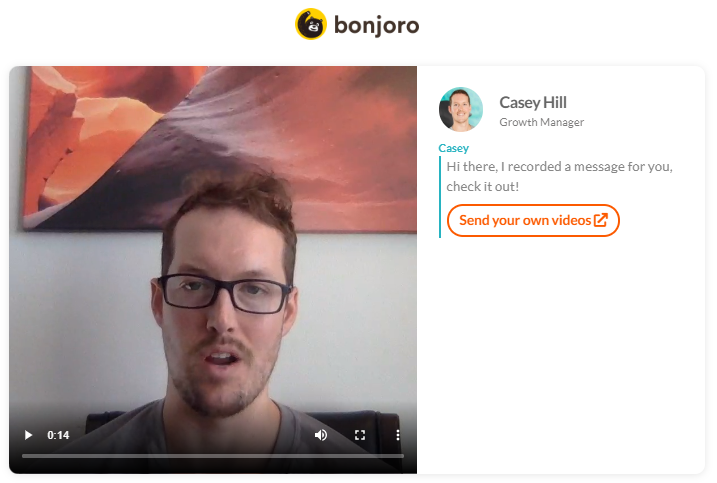Select the Casey Hill name heading
717x483 pixels.
tap(533, 102)
